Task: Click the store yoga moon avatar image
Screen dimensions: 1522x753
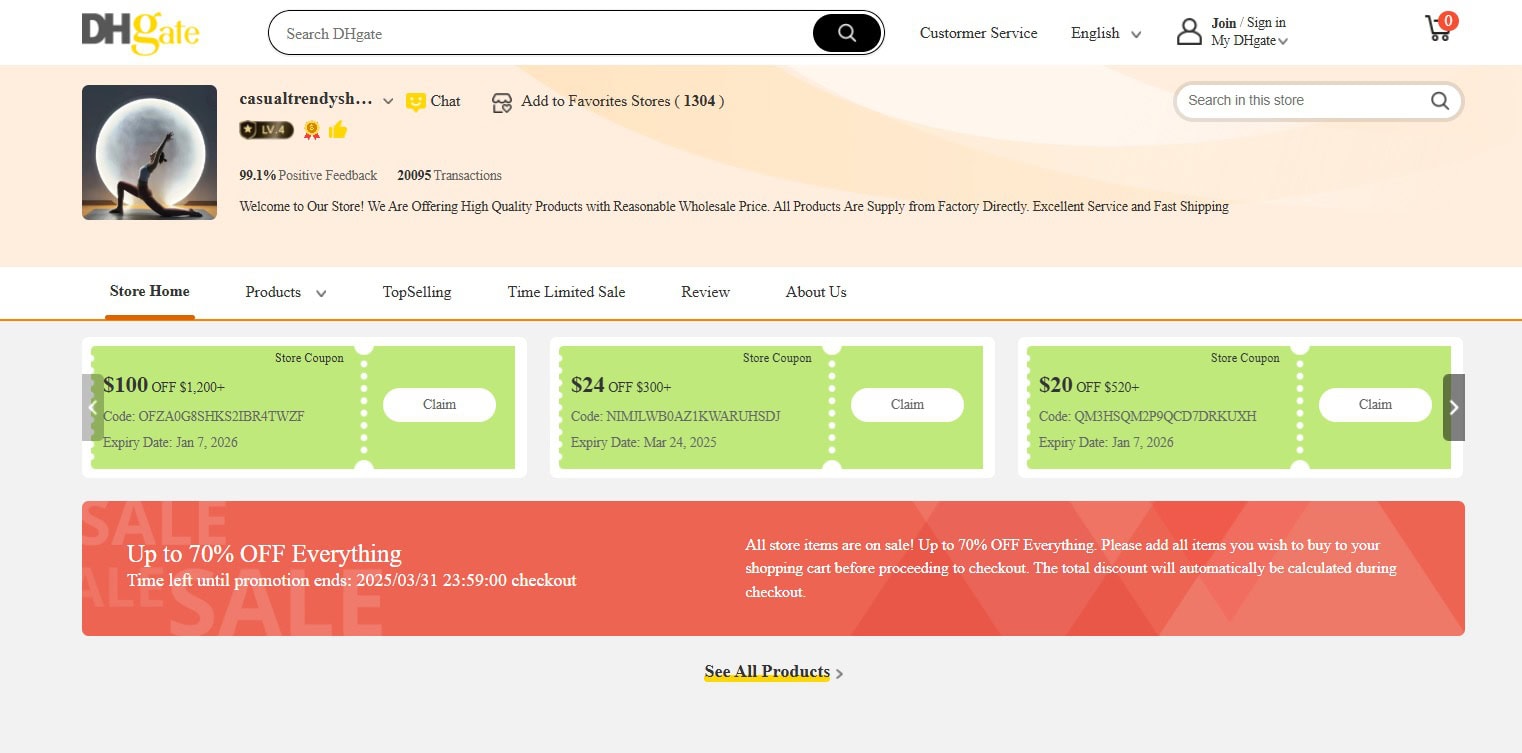Action: tap(149, 152)
